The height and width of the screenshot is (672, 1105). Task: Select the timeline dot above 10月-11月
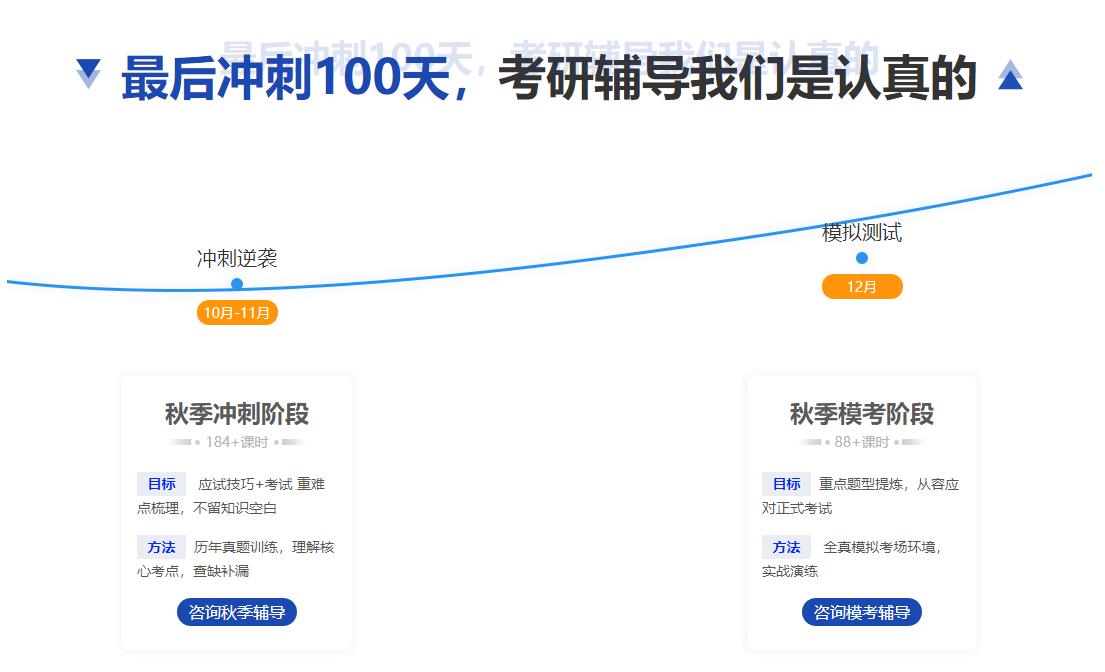pos(238,283)
